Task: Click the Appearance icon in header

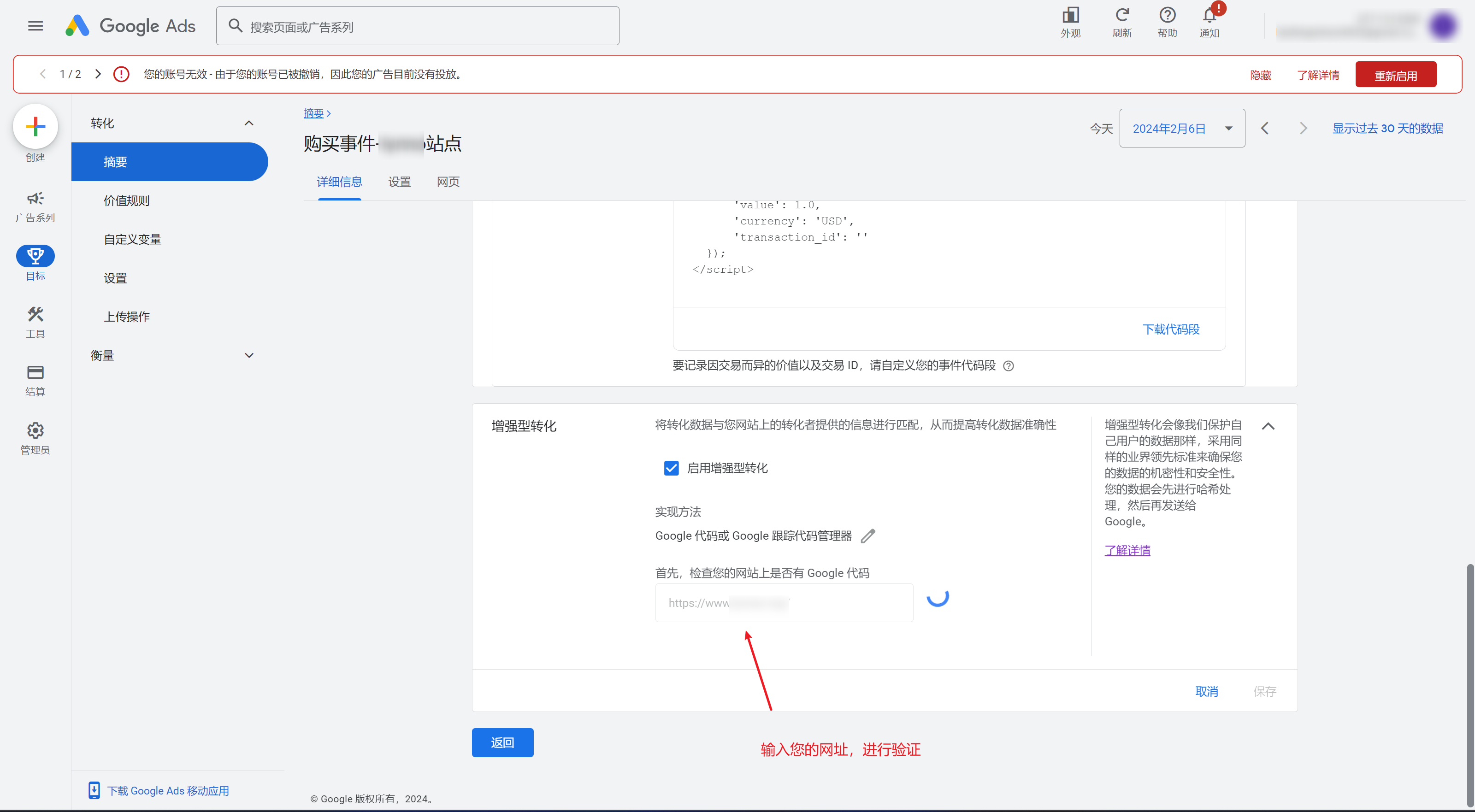Action: [1070, 16]
